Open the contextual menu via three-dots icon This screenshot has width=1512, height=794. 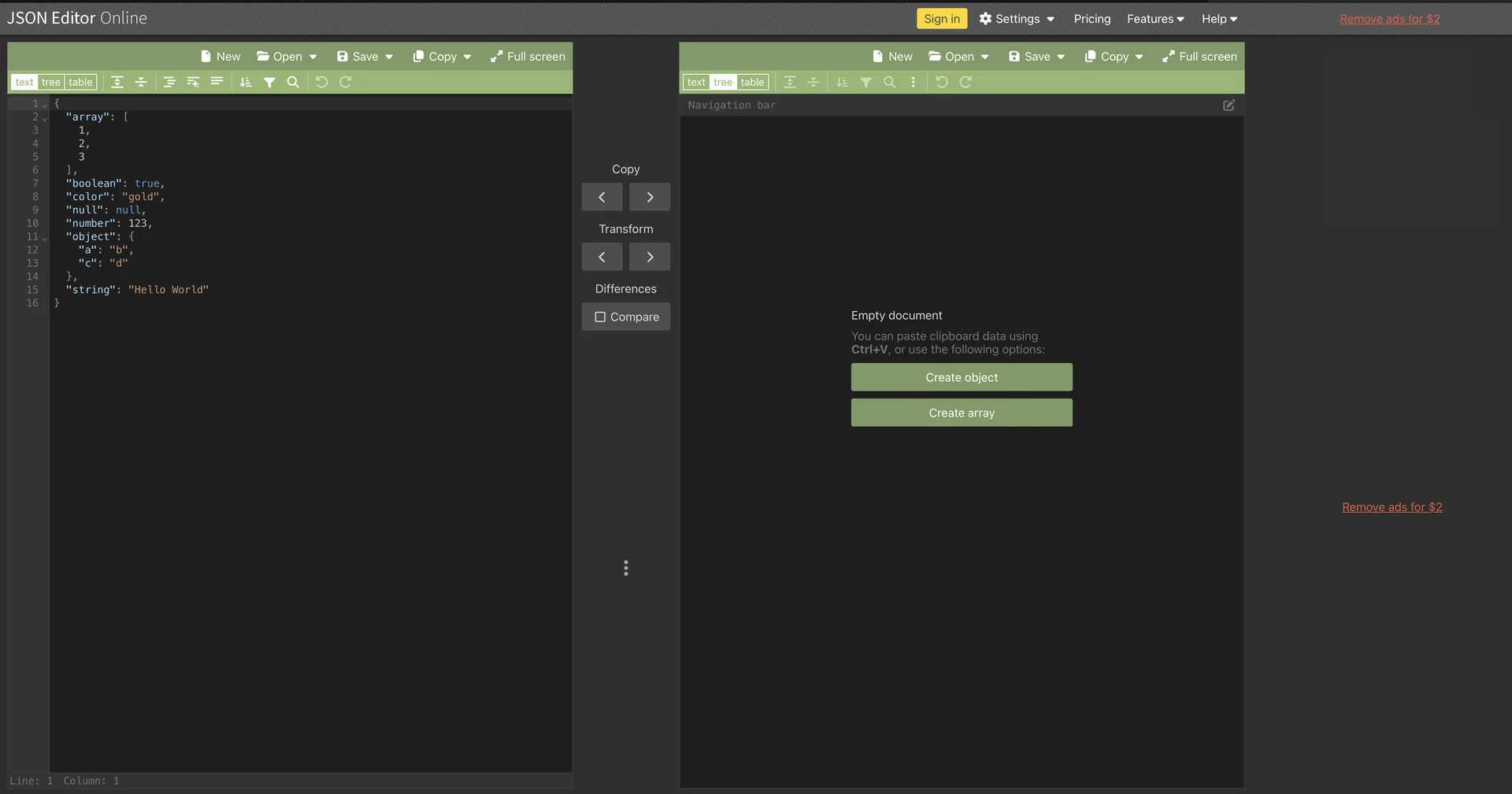913,82
